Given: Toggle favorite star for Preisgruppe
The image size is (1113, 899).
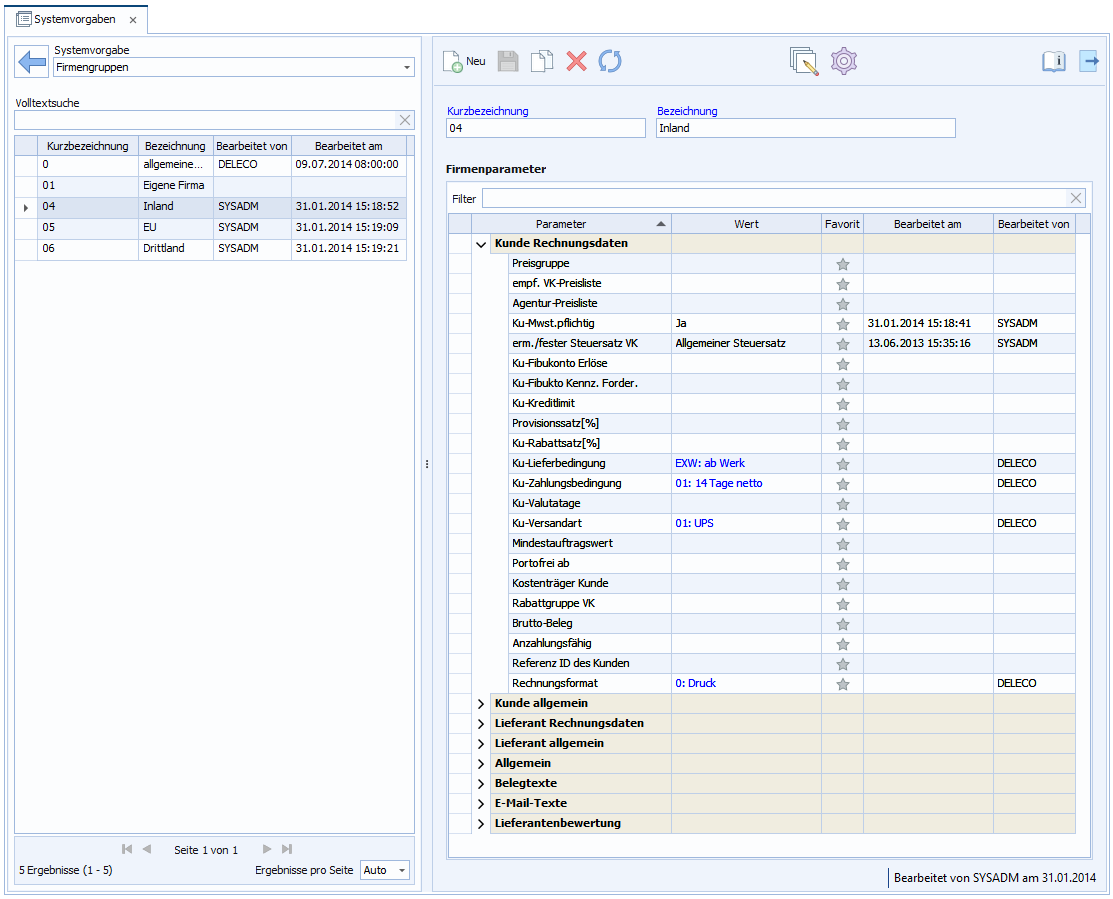Looking at the screenshot, I should point(842,264).
